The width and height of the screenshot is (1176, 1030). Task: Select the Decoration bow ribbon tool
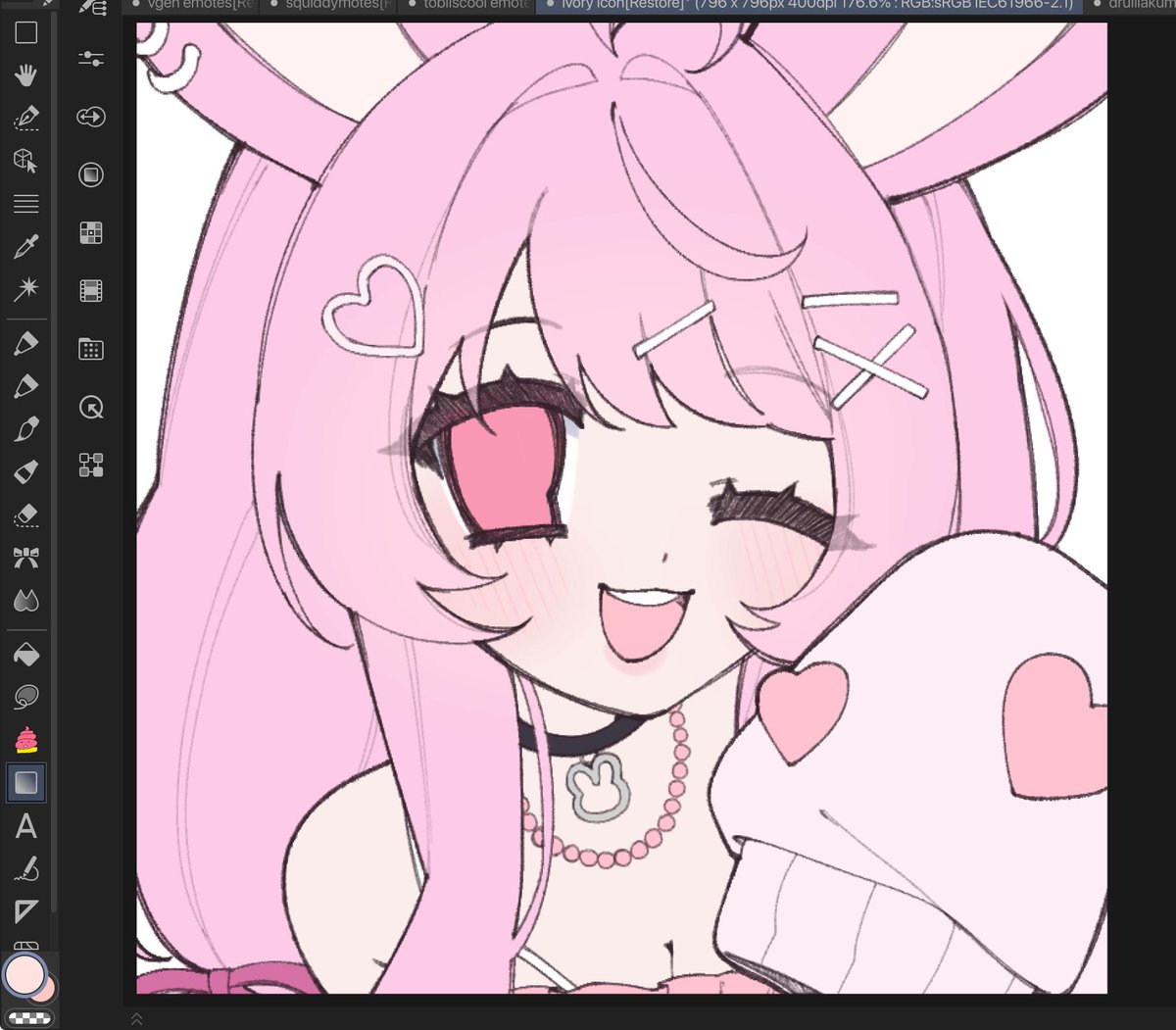click(26, 558)
